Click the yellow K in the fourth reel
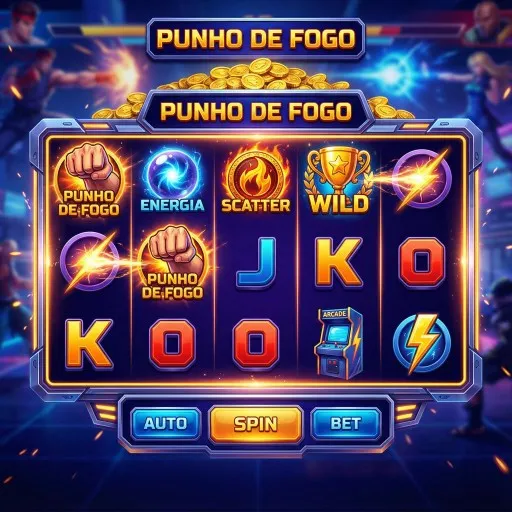The image size is (512, 512). [x=339, y=262]
